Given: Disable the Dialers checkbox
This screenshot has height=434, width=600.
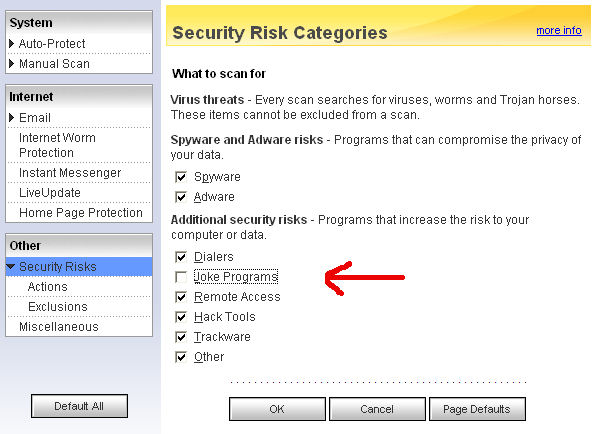Looking at the screenshot, I should point(181,257).
